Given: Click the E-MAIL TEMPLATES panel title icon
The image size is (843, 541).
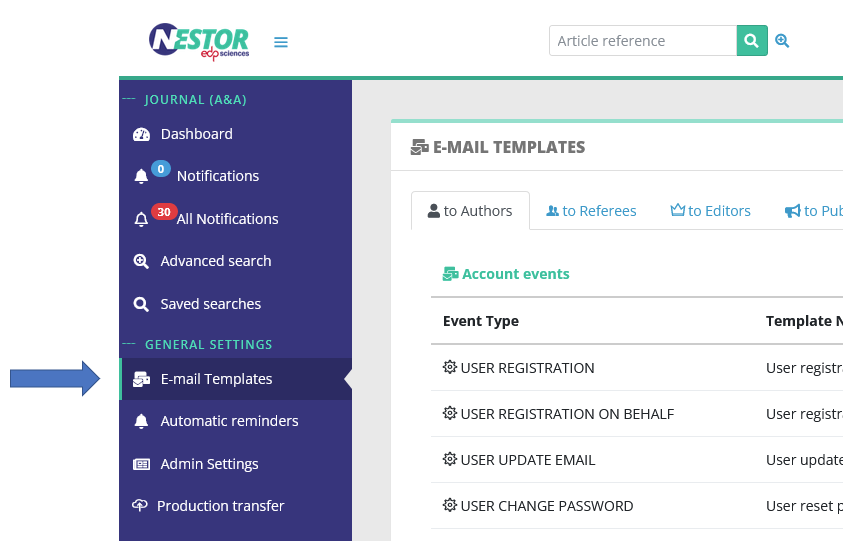Looking at the screenshot, I should (x=420, y=147).
